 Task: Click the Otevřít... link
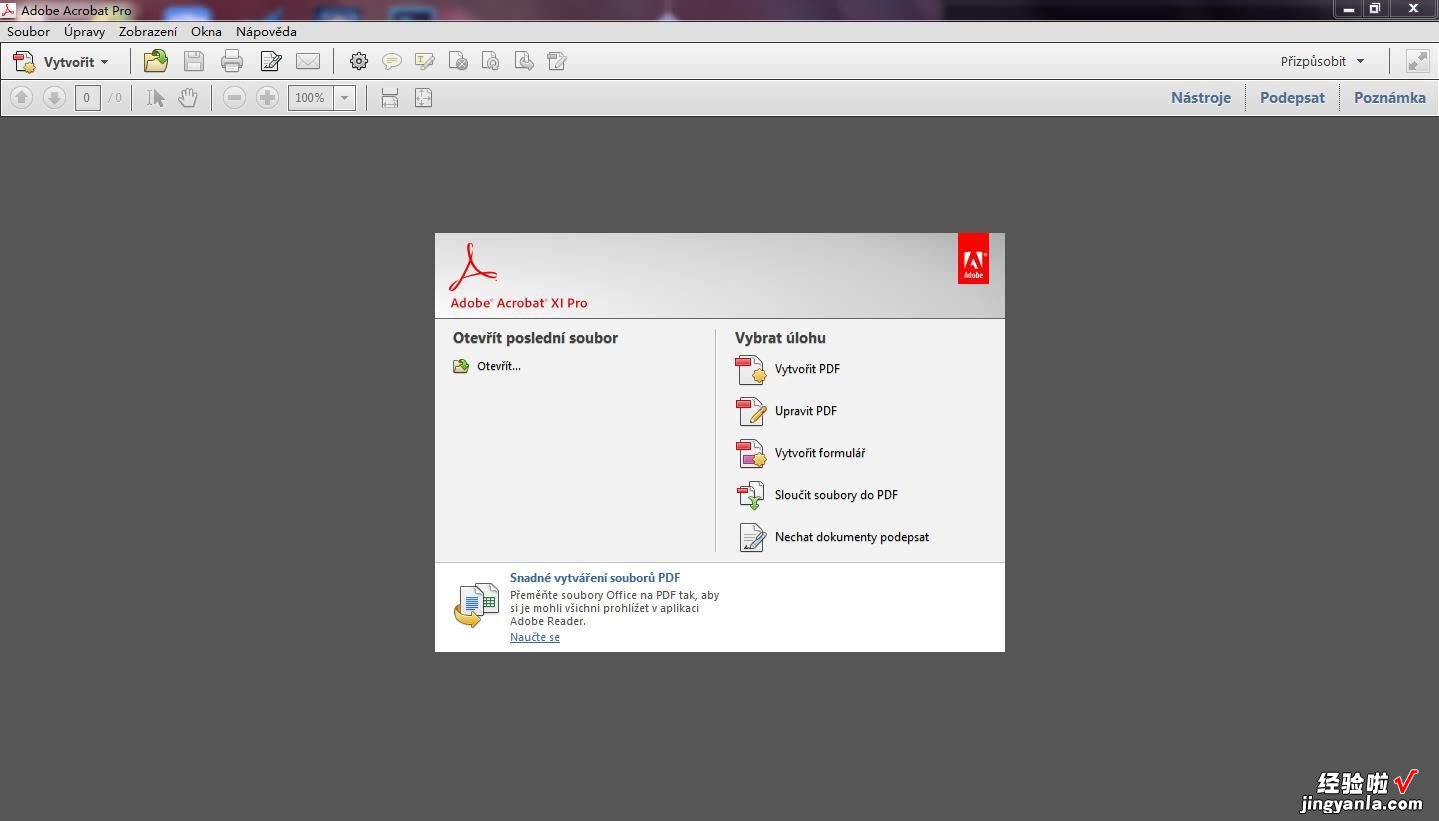click(x=499, y=366)
